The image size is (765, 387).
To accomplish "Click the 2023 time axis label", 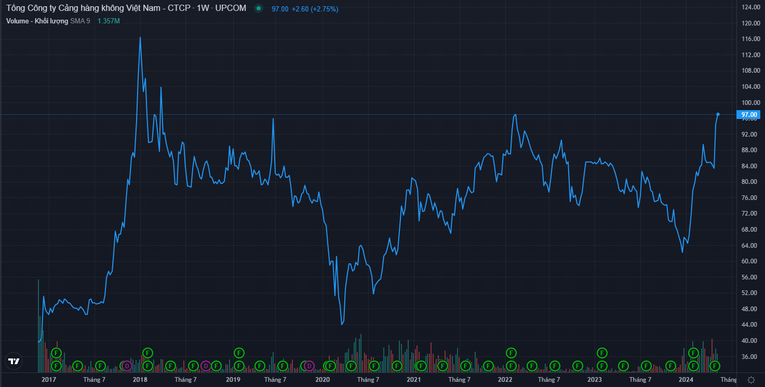I will pos(594,379).
